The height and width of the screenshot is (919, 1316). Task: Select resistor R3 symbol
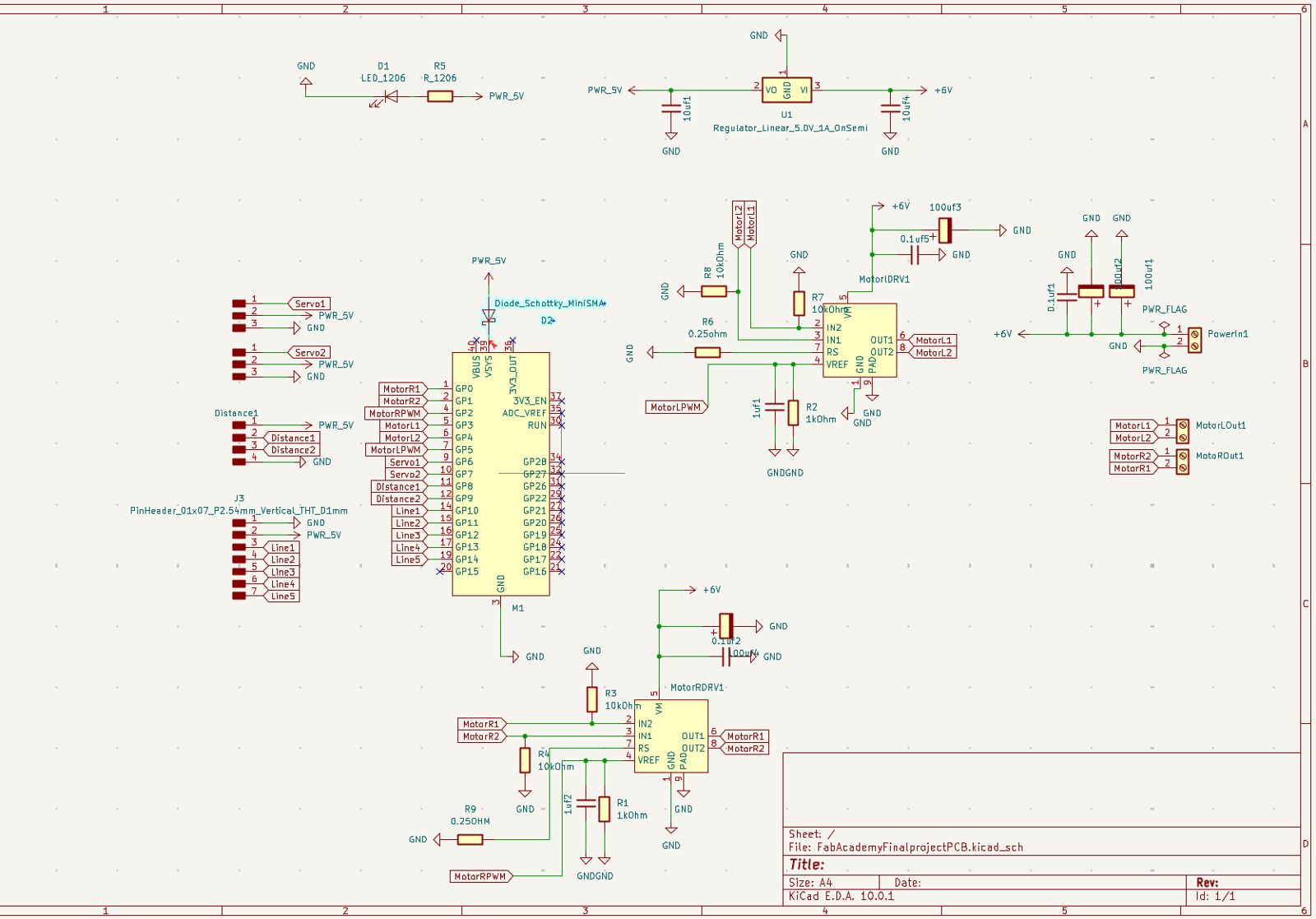click(591, 699)
